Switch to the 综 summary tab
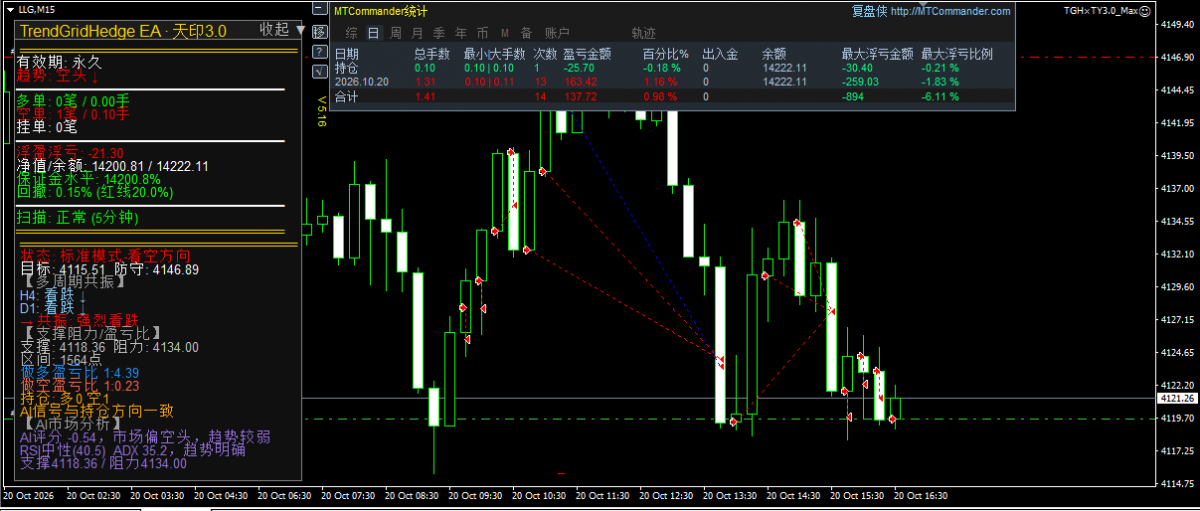 [351, 32]
